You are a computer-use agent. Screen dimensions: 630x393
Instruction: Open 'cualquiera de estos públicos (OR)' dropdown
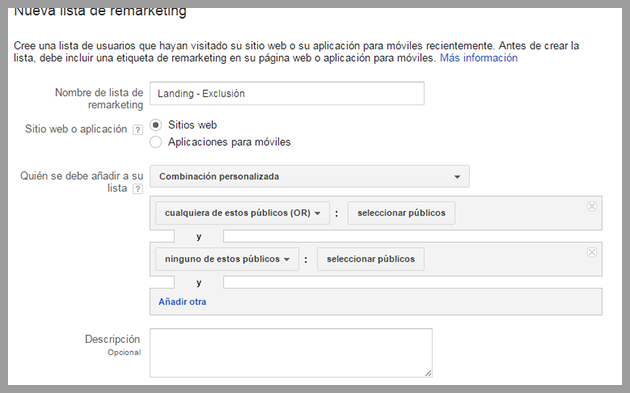242,213
